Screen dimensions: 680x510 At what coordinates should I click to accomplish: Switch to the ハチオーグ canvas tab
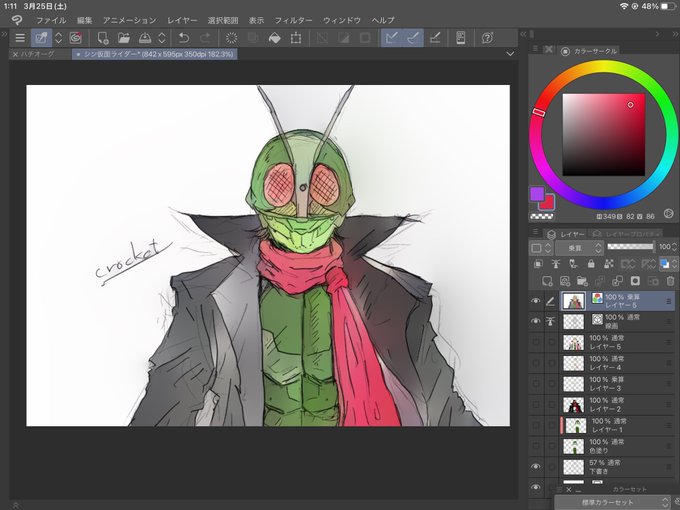(x=39, y=54)
